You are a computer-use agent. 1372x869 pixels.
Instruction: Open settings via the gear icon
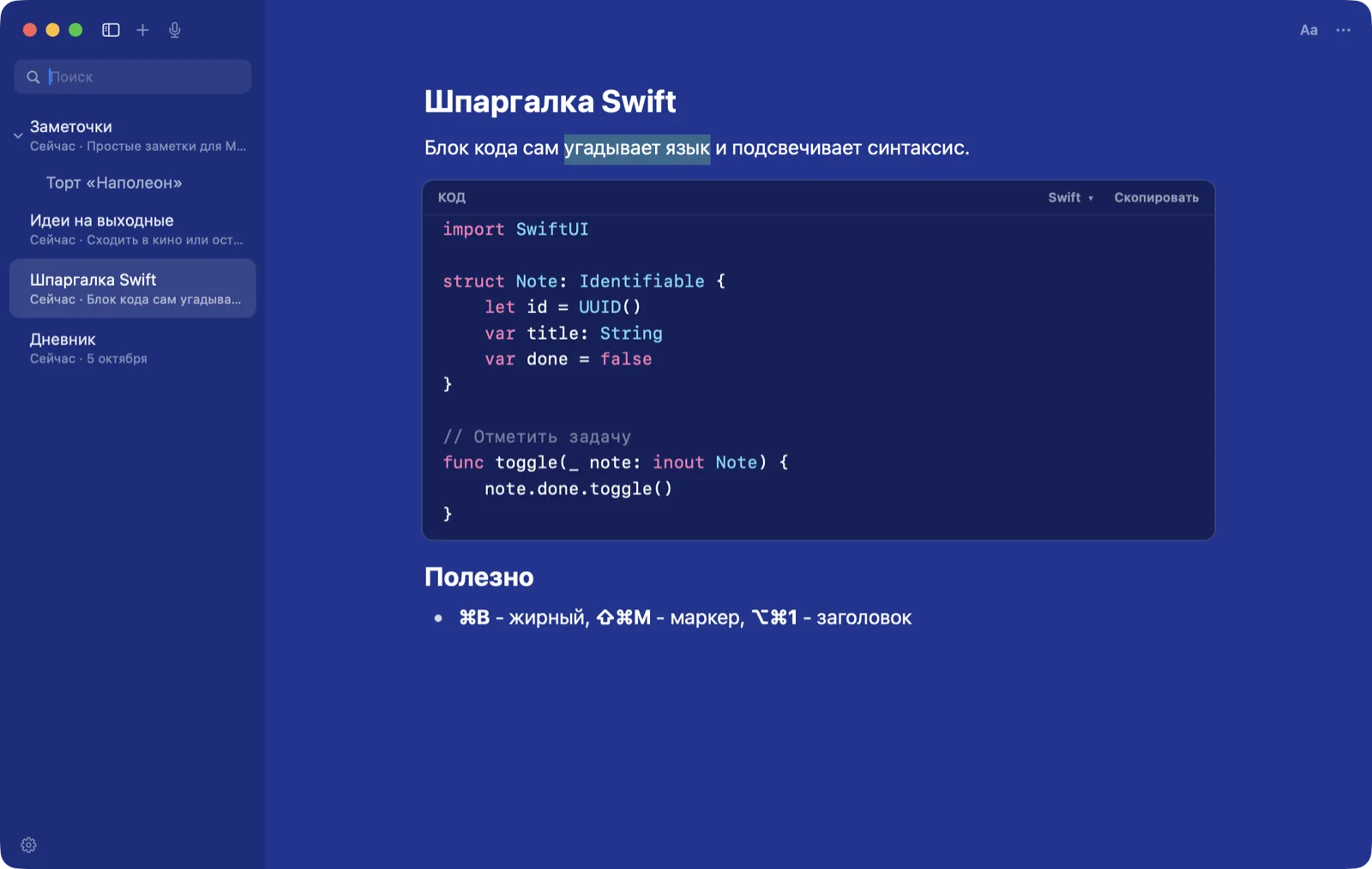click(28, 845)
